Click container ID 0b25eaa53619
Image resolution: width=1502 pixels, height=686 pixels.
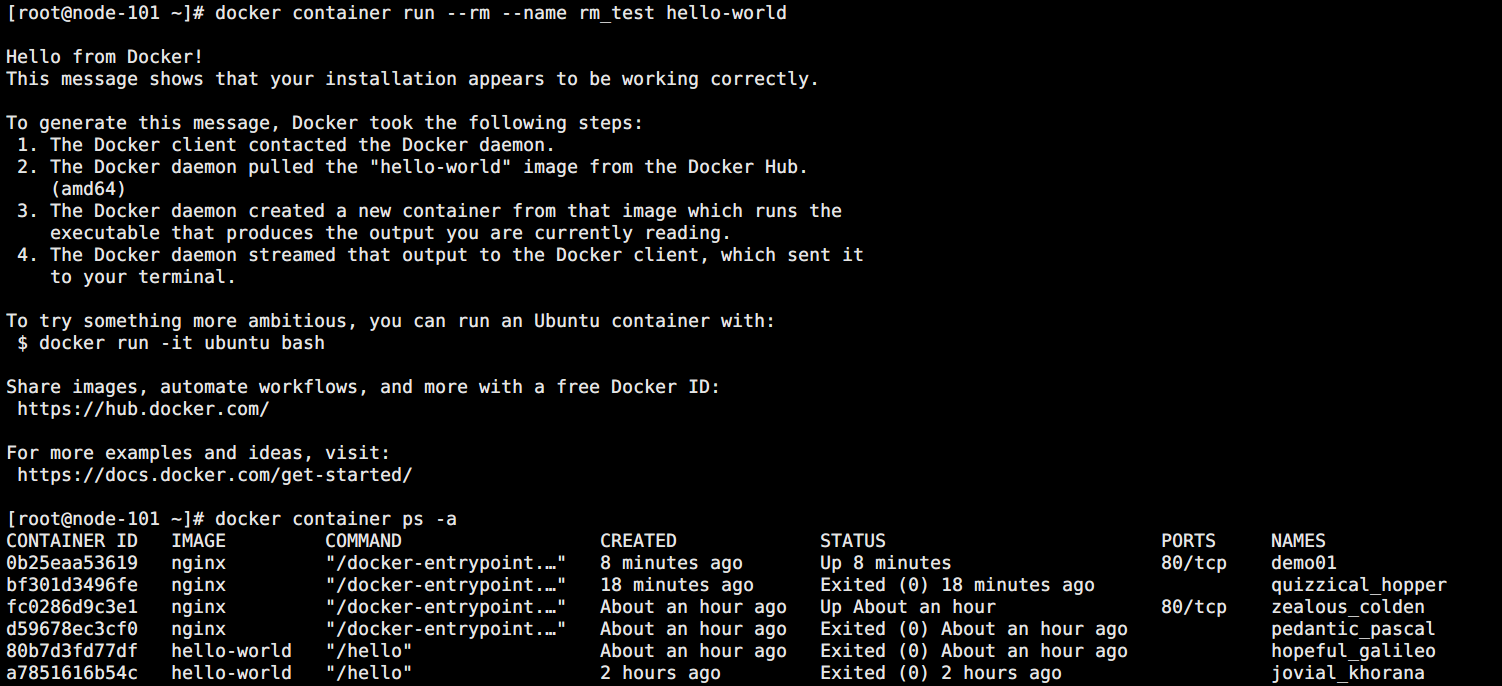[x=72, y=563]
